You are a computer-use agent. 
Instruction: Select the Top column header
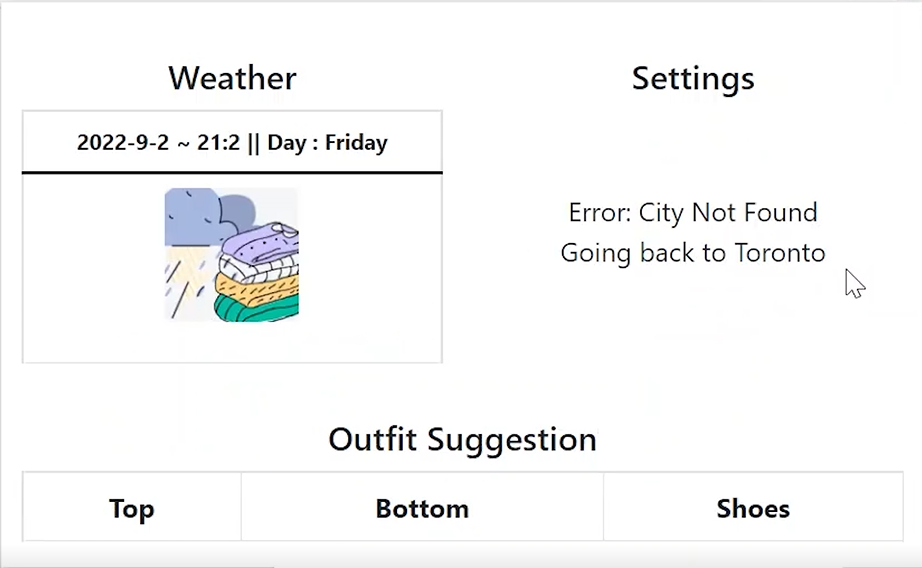tap(131, 508)
